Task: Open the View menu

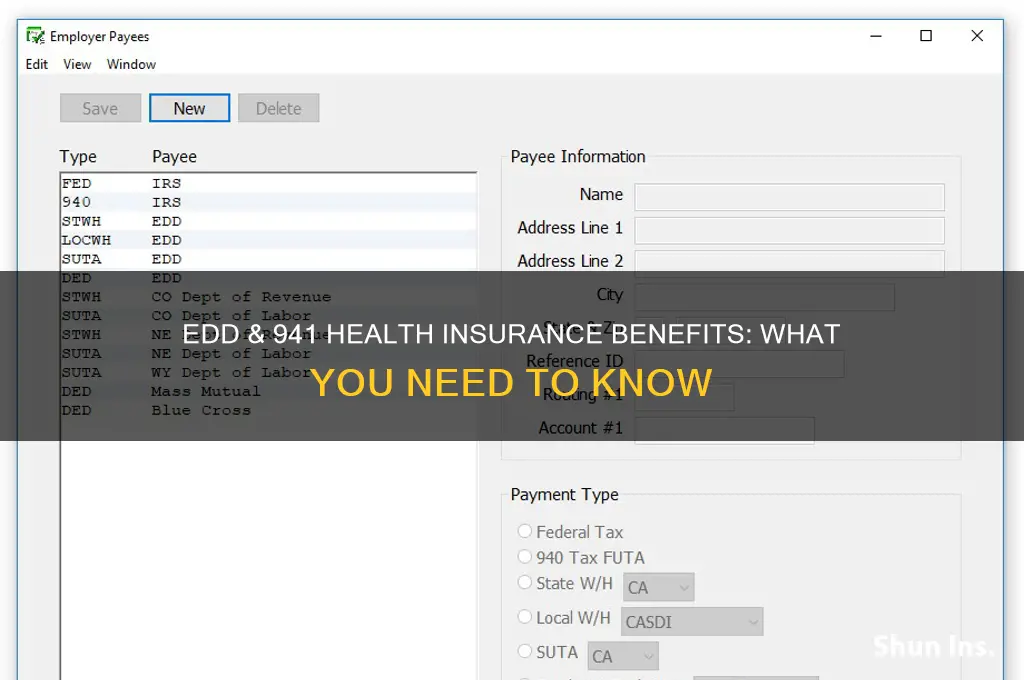Action: point(77,64)
